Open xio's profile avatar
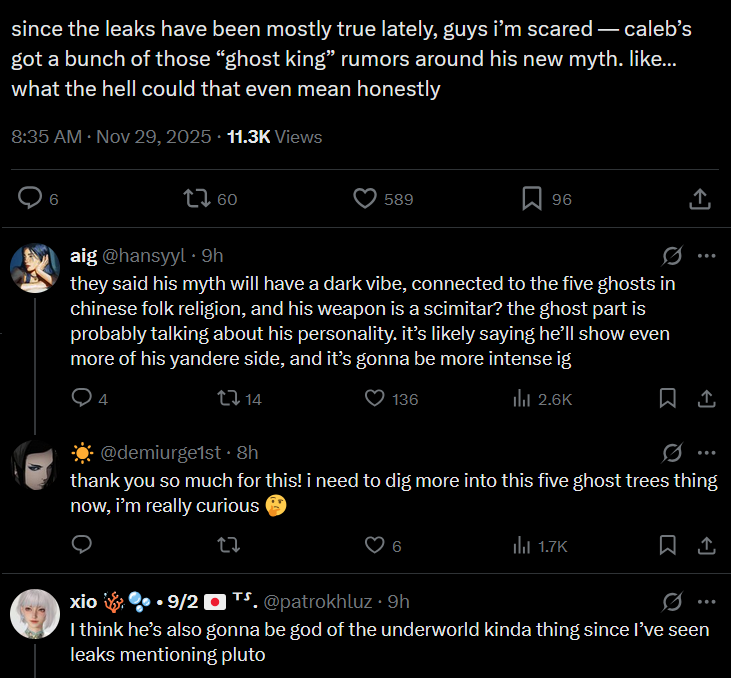The image size is (731, 678). tap(34, 613)
